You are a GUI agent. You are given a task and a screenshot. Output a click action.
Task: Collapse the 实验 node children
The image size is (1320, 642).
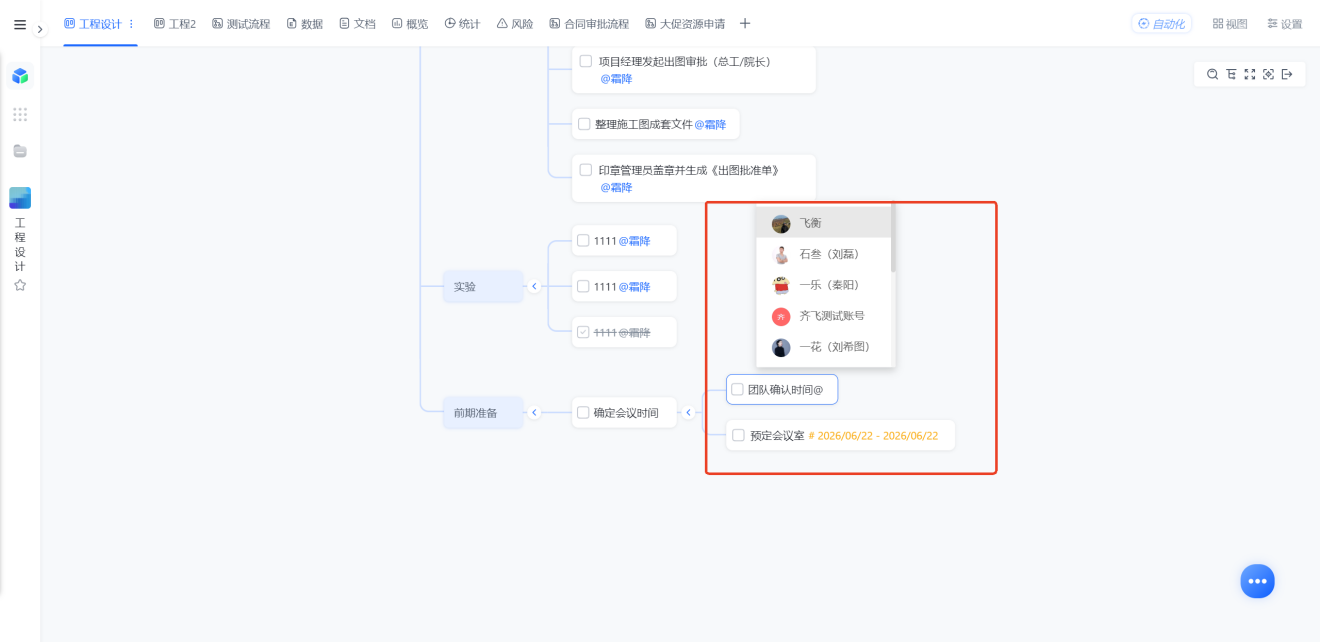point(534,286)
